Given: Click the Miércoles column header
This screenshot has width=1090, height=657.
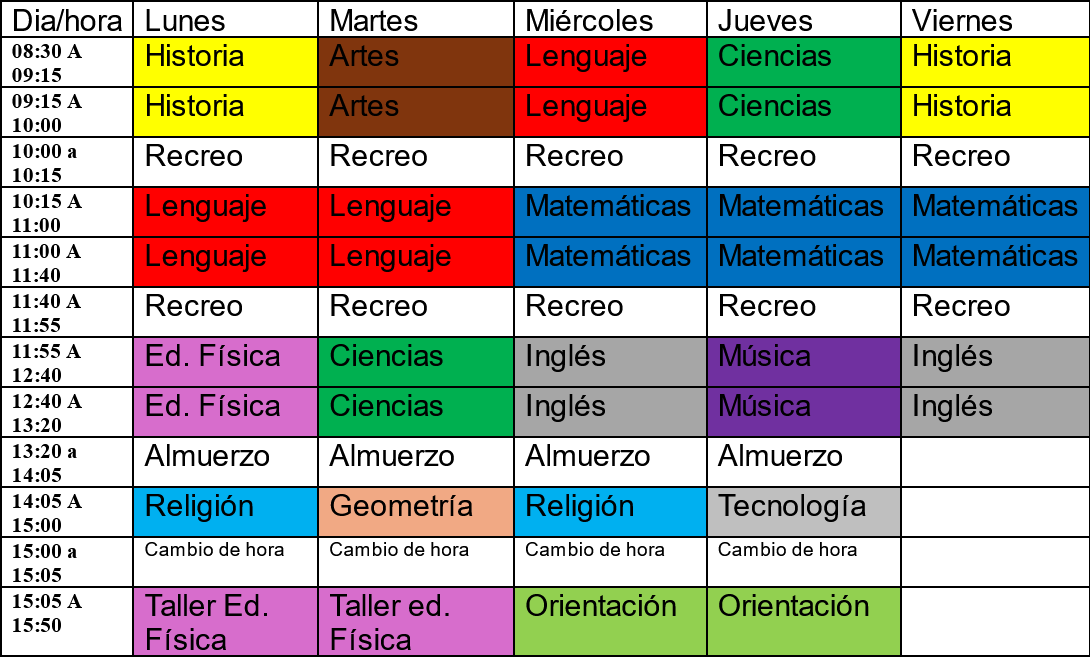Looking at the screenshot, I should [x=610, y=19].
